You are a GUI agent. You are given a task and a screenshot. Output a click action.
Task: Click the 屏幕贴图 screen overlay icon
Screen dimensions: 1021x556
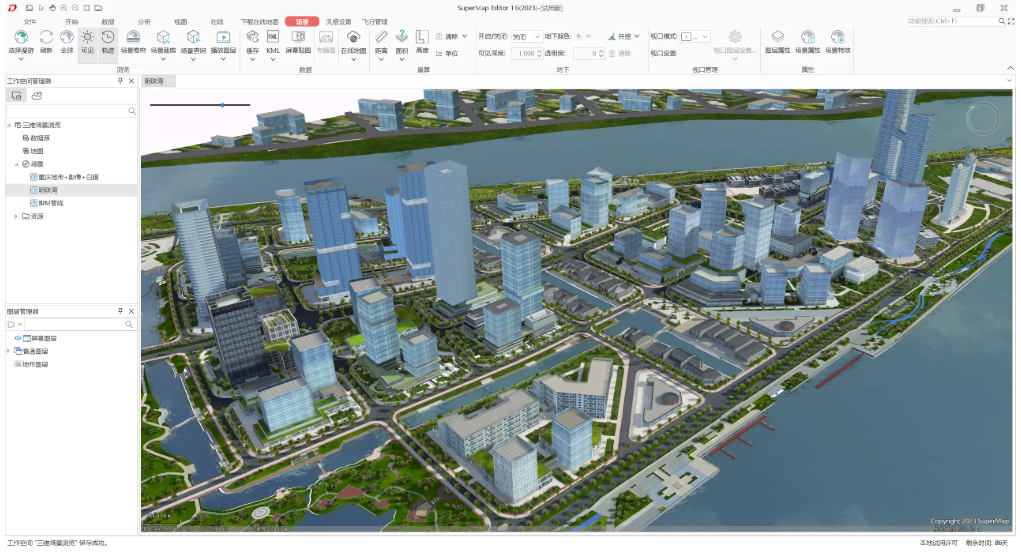pyautogui.click(x=298, y=37)
